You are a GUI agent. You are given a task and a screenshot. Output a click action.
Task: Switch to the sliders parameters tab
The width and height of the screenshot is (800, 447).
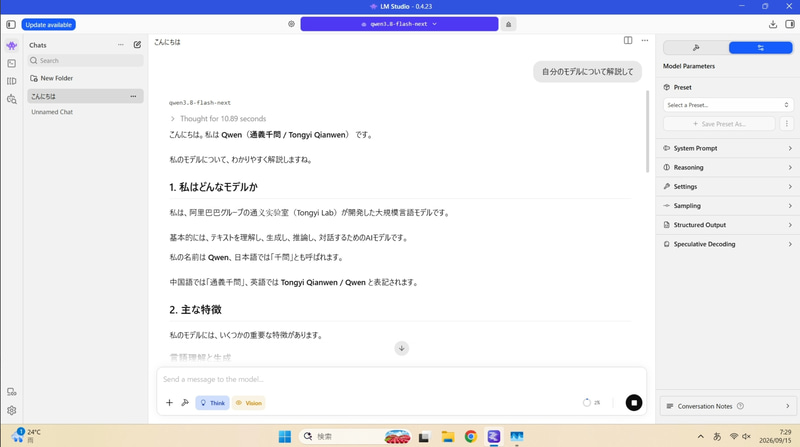point(760,47)
